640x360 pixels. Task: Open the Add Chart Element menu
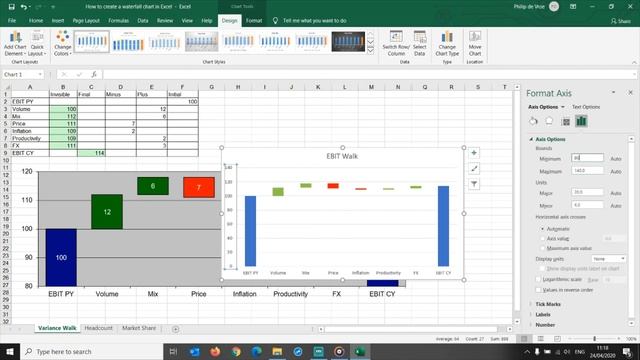pyautogui.click(x=15, y=43)
